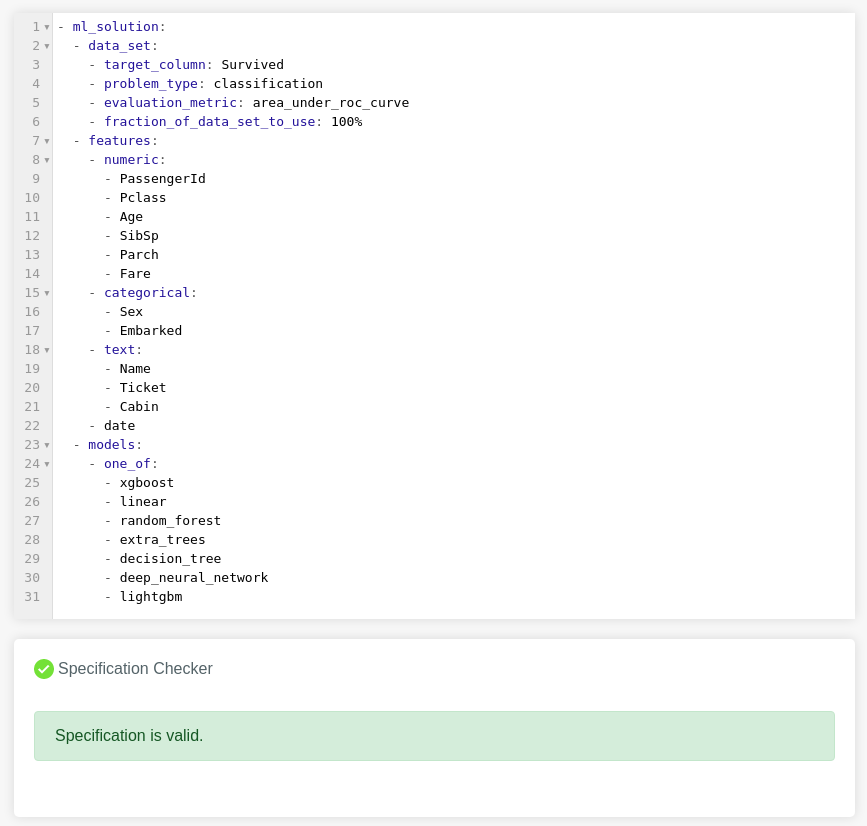Collapse the ml_solution fold arrow on line 1
867x826 pixels.
[x=47, y=27]
